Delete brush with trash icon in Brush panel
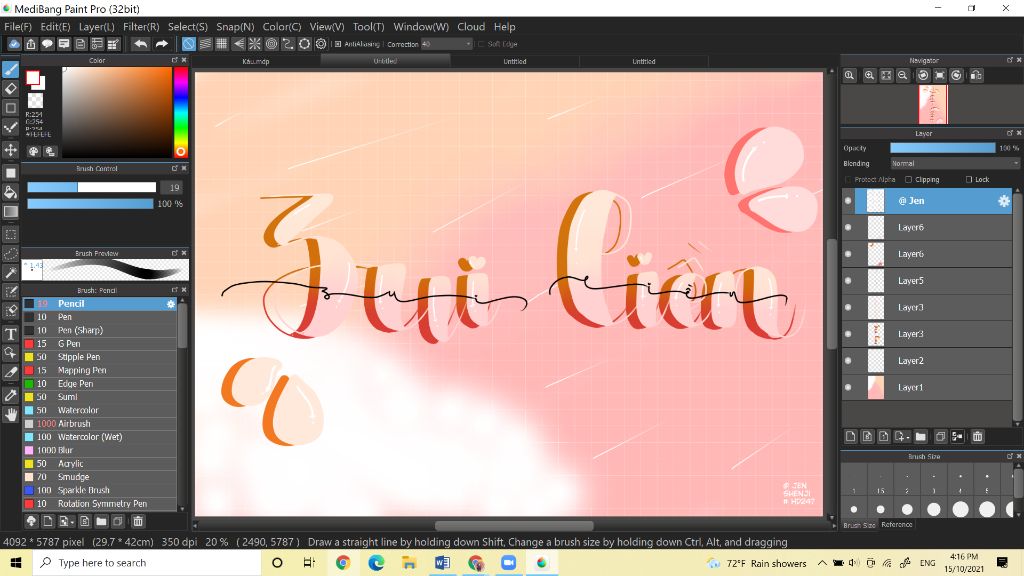 pyautogui.click(x=138, y=521)
